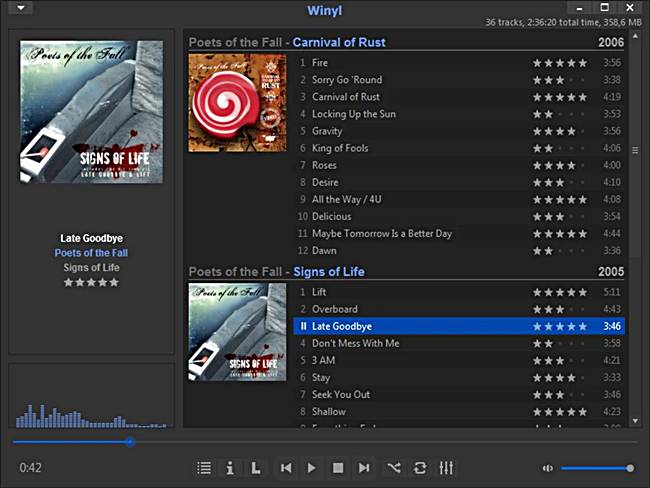
Task: Select the track "Don't Mess With Me"
Action: tap(355, 343)
